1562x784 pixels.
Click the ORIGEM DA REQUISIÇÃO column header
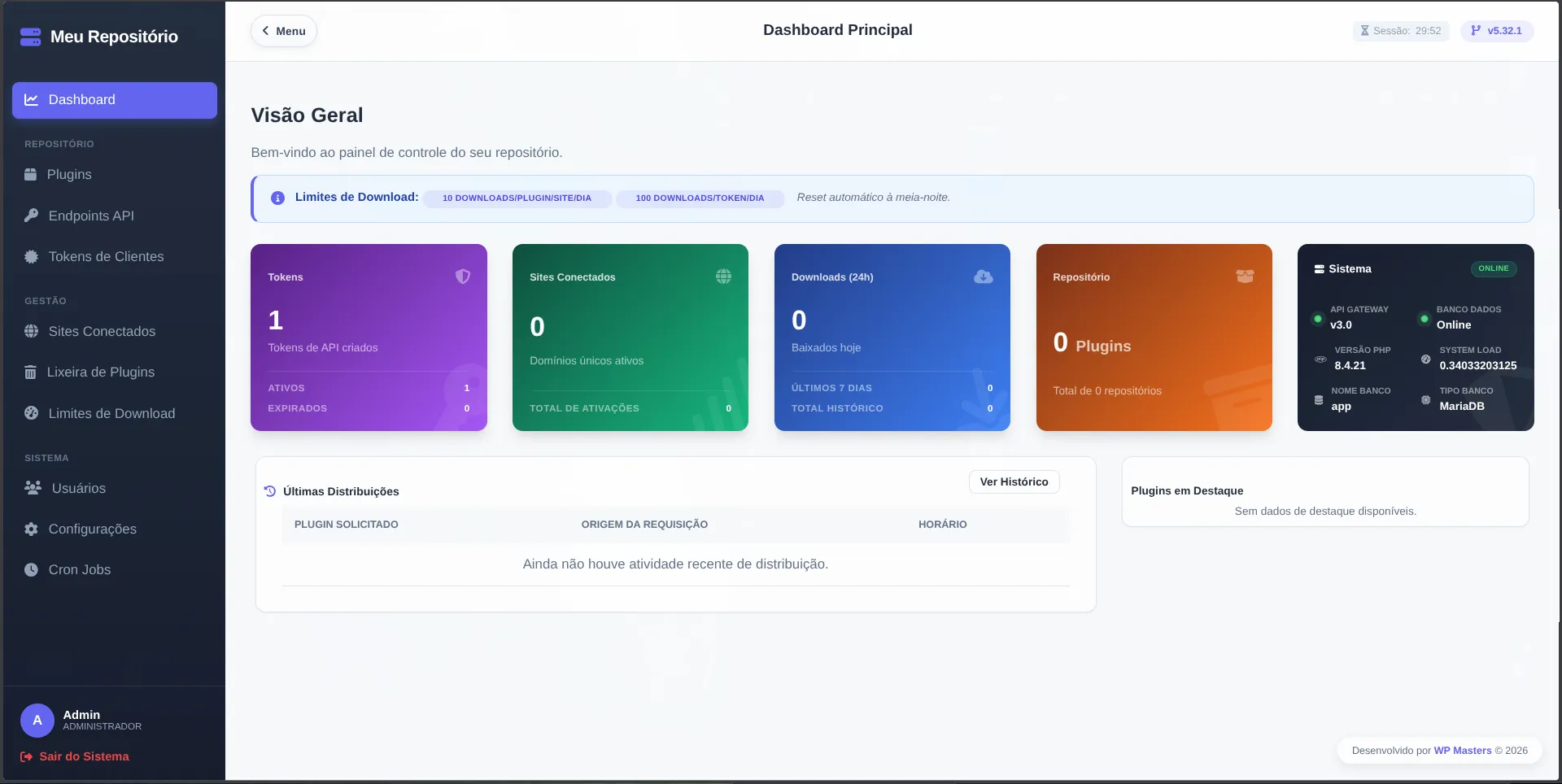644,525
